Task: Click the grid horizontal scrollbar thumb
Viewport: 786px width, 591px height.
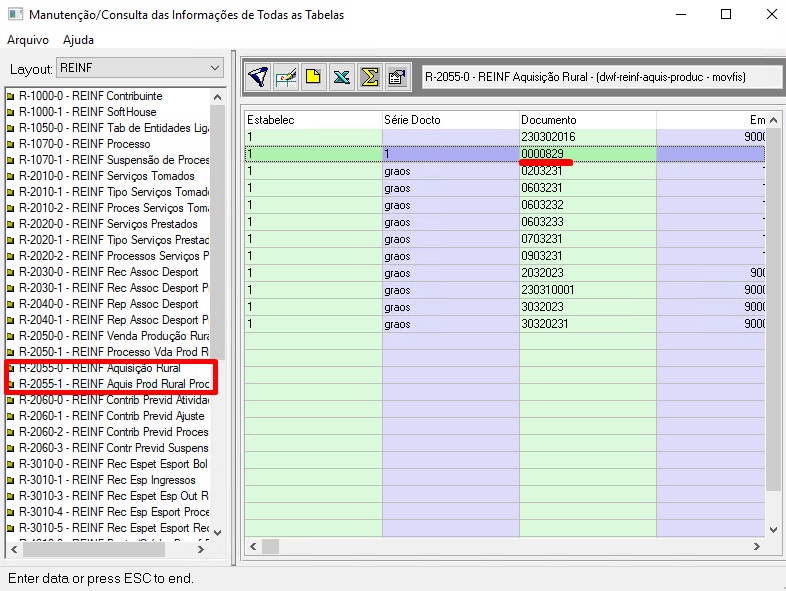Action: pos(271,546)
